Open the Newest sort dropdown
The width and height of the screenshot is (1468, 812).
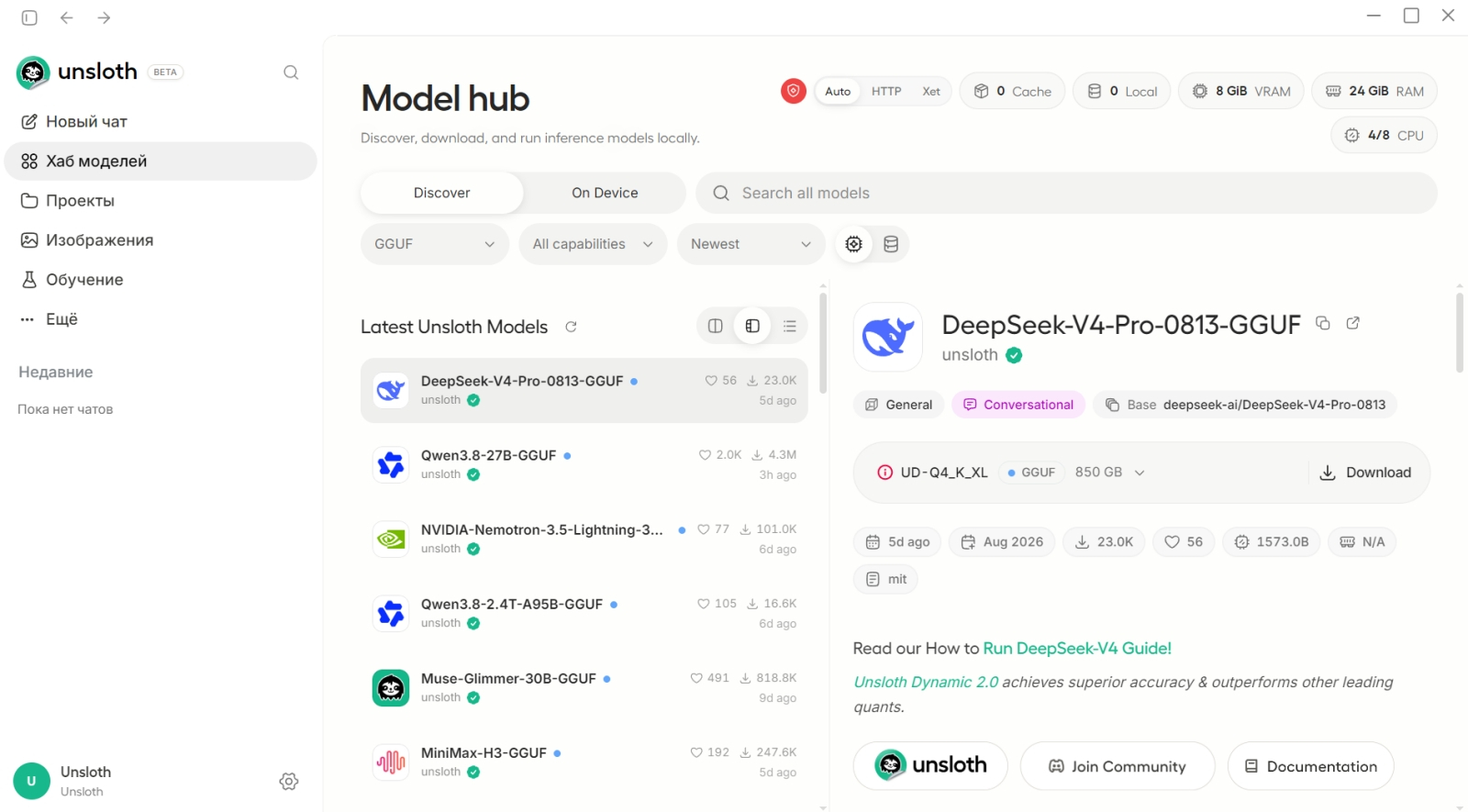pos(751,244)
